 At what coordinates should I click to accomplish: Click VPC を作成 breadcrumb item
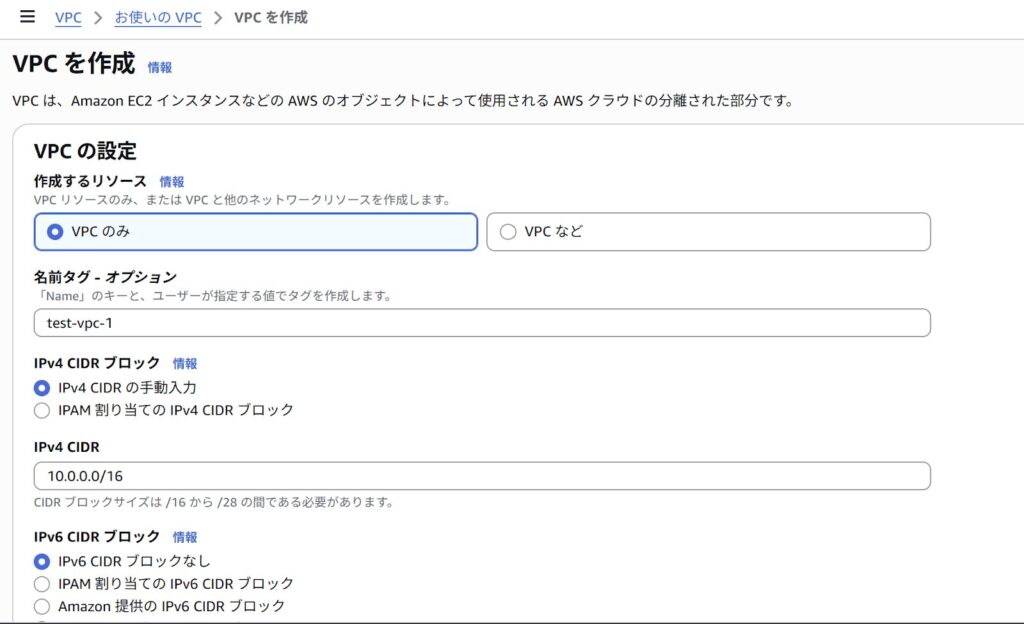(x=270, y=18)
